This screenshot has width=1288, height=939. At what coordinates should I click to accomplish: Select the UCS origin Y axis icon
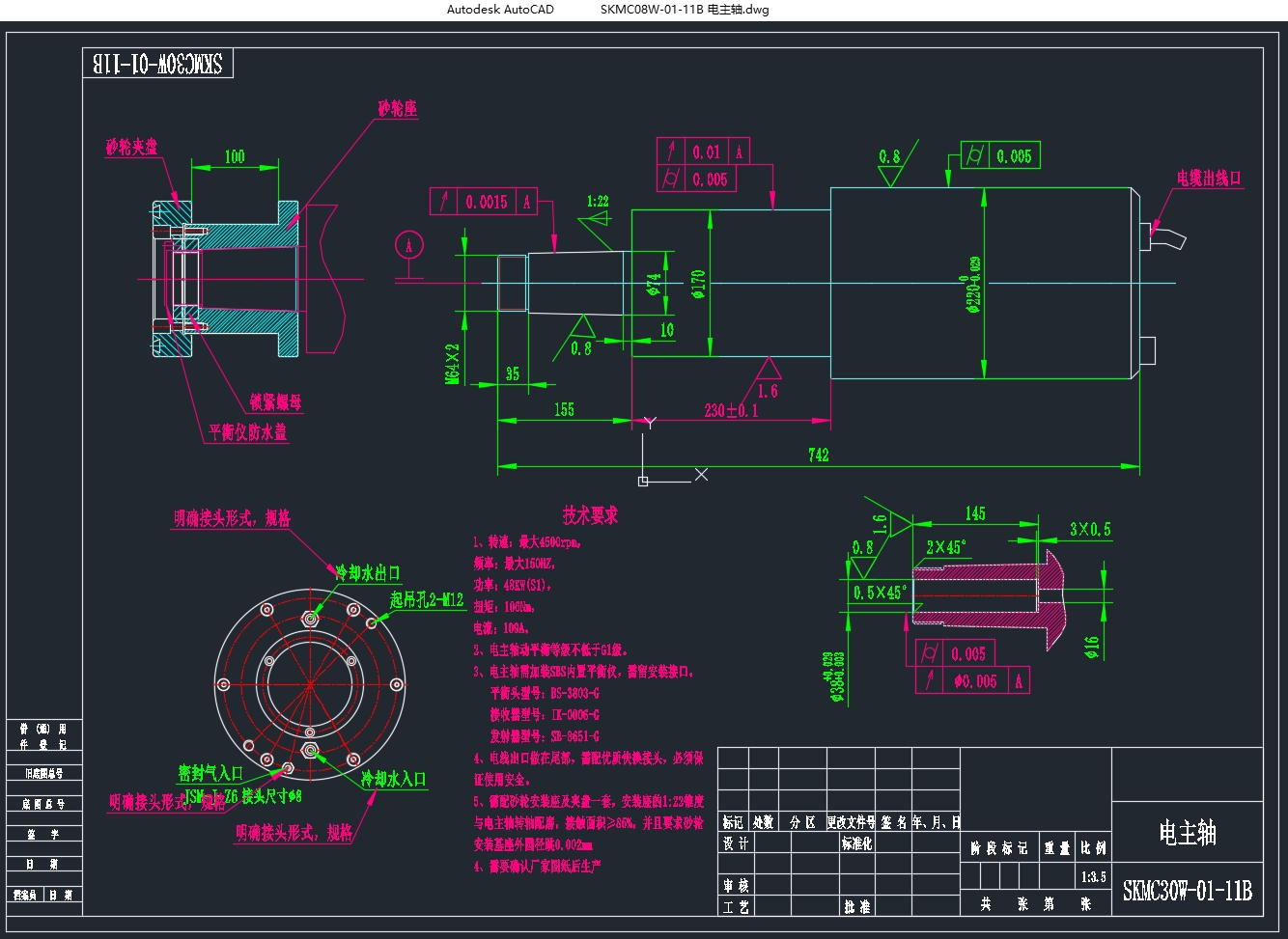click(x=649, y=423)
